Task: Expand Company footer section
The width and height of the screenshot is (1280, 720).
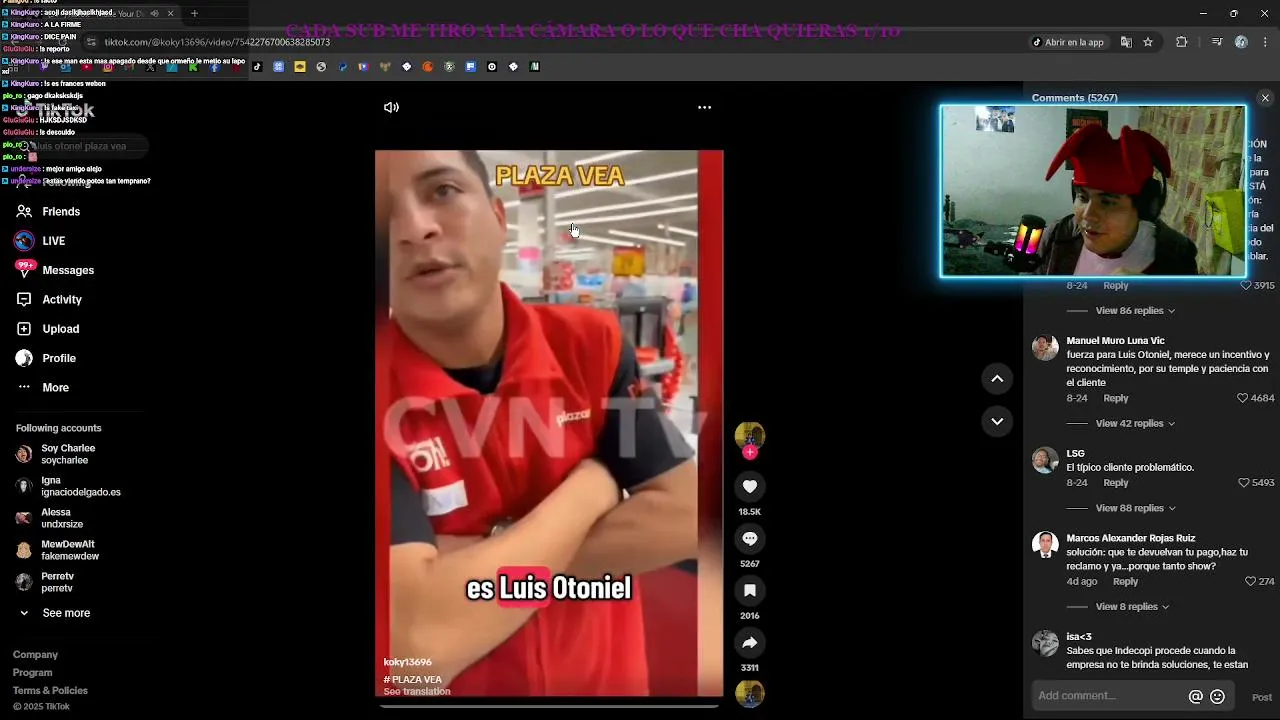Action: click(x=35, y=655)
